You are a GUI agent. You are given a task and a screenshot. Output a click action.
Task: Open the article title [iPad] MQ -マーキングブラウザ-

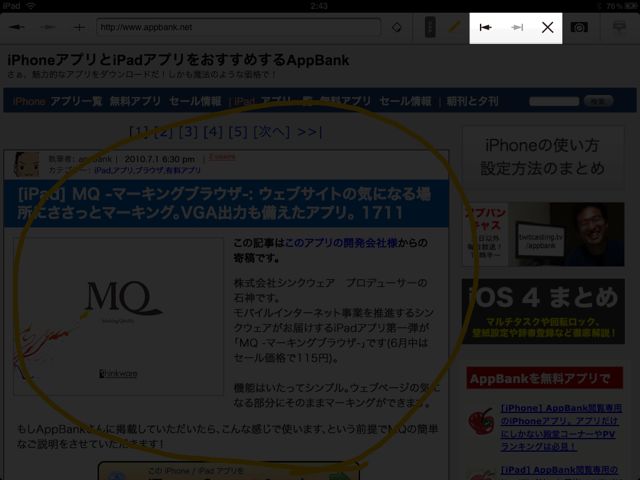tap(224, 203)
